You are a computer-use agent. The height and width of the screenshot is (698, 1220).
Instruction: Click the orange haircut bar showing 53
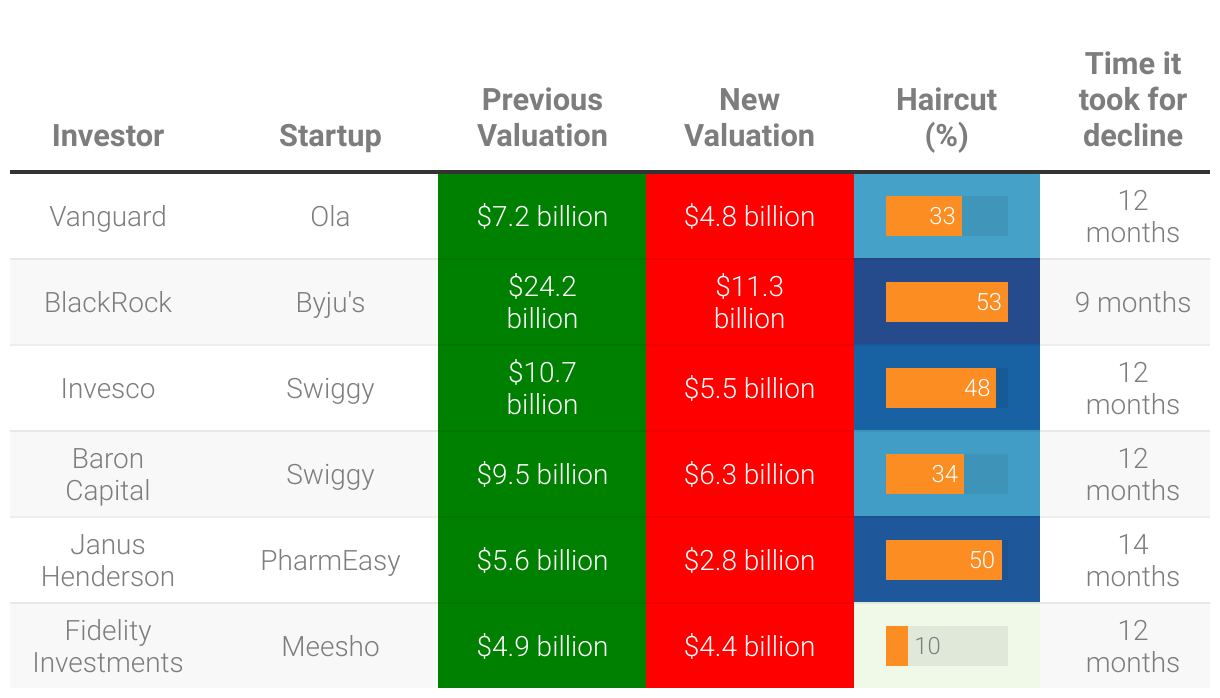(946, 302)
